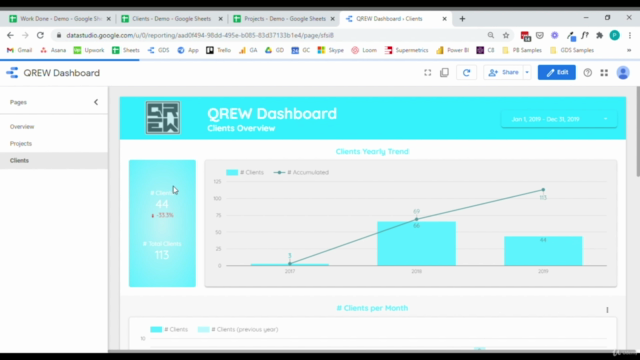Open Chrome profile P avatar
The image size is (640, 360).
pyautogui.click(x=614, y=36)
